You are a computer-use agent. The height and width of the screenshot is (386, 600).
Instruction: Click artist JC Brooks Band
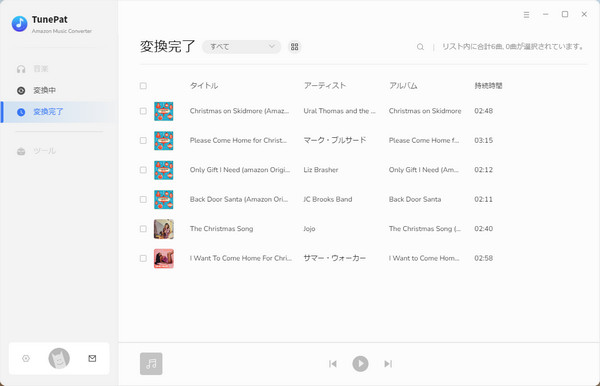point(328,199)
